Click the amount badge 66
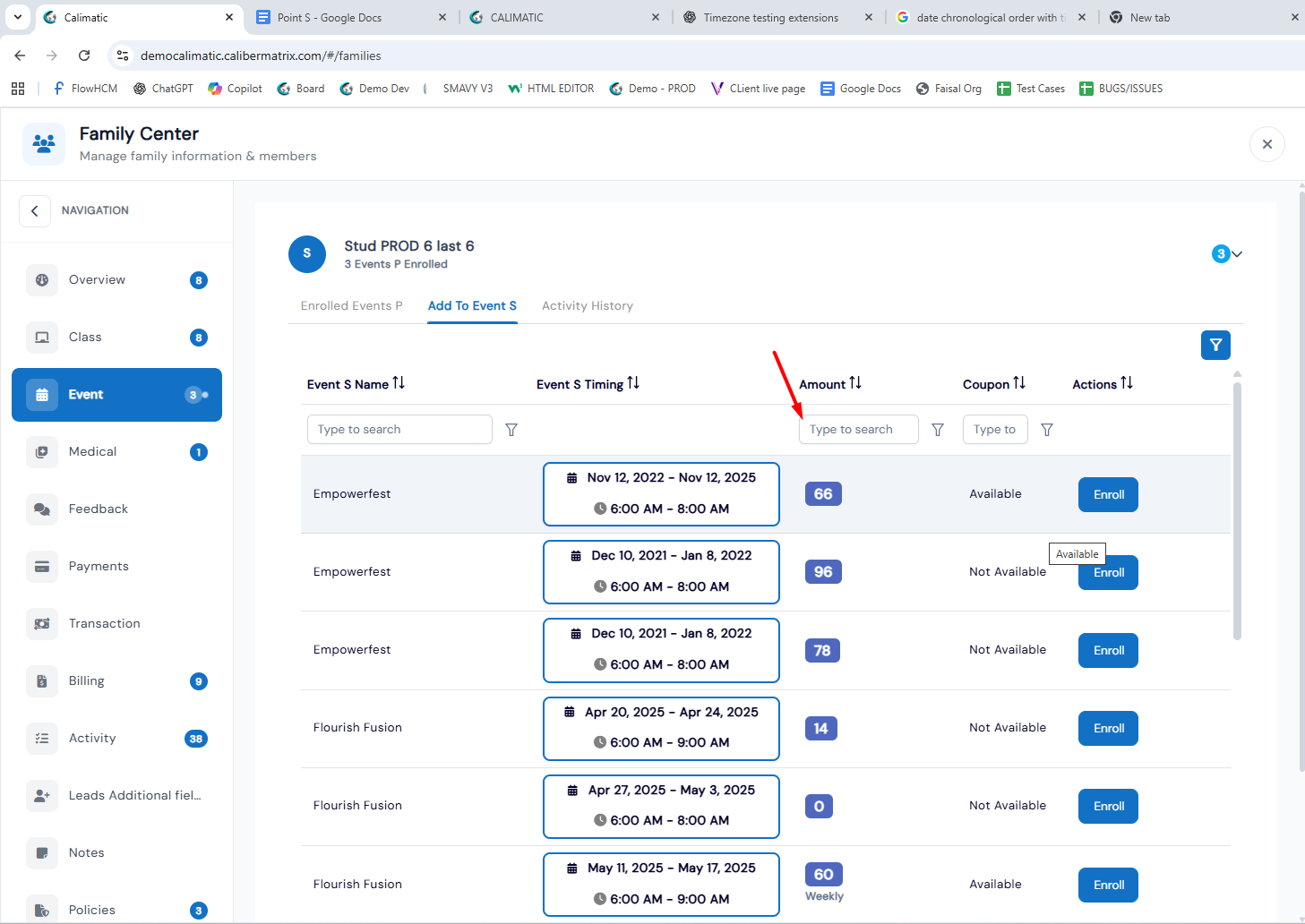Viewport: 1305px width, 924px height. 823,494
